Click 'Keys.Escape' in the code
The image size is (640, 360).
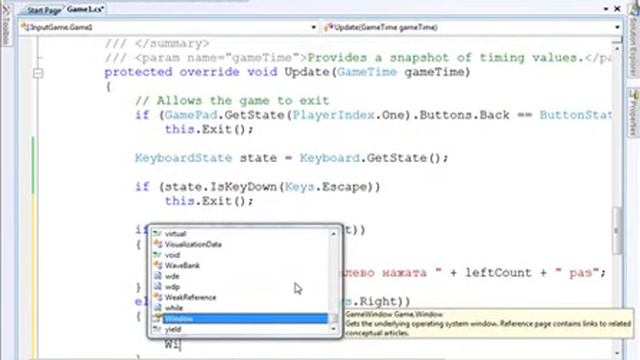(x=328, y=187)
